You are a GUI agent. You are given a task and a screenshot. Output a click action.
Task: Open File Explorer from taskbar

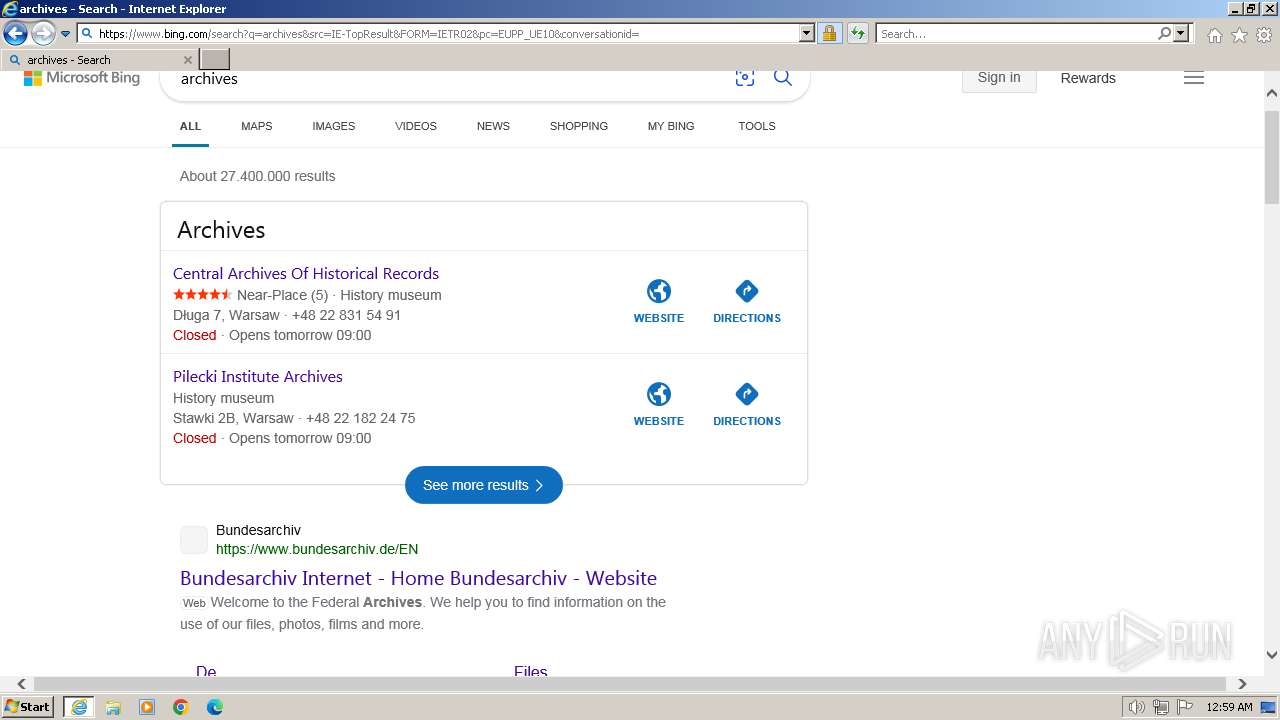click(113, 707)
